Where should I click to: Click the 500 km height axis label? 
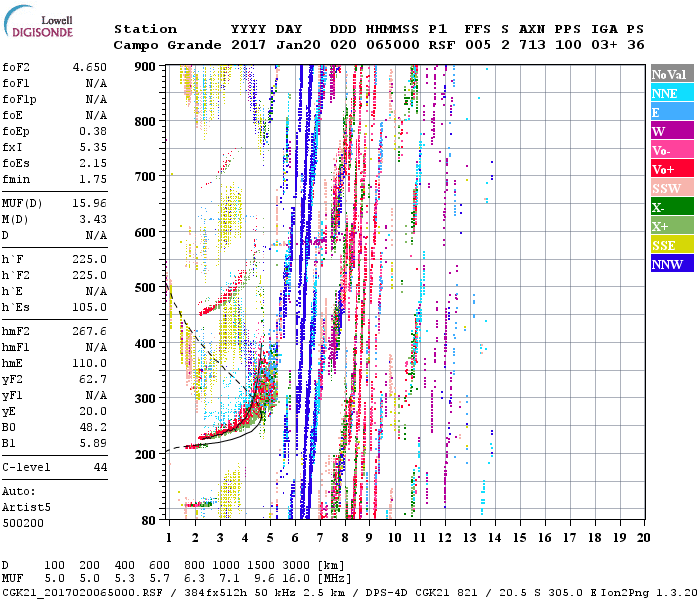click(145, 288)
